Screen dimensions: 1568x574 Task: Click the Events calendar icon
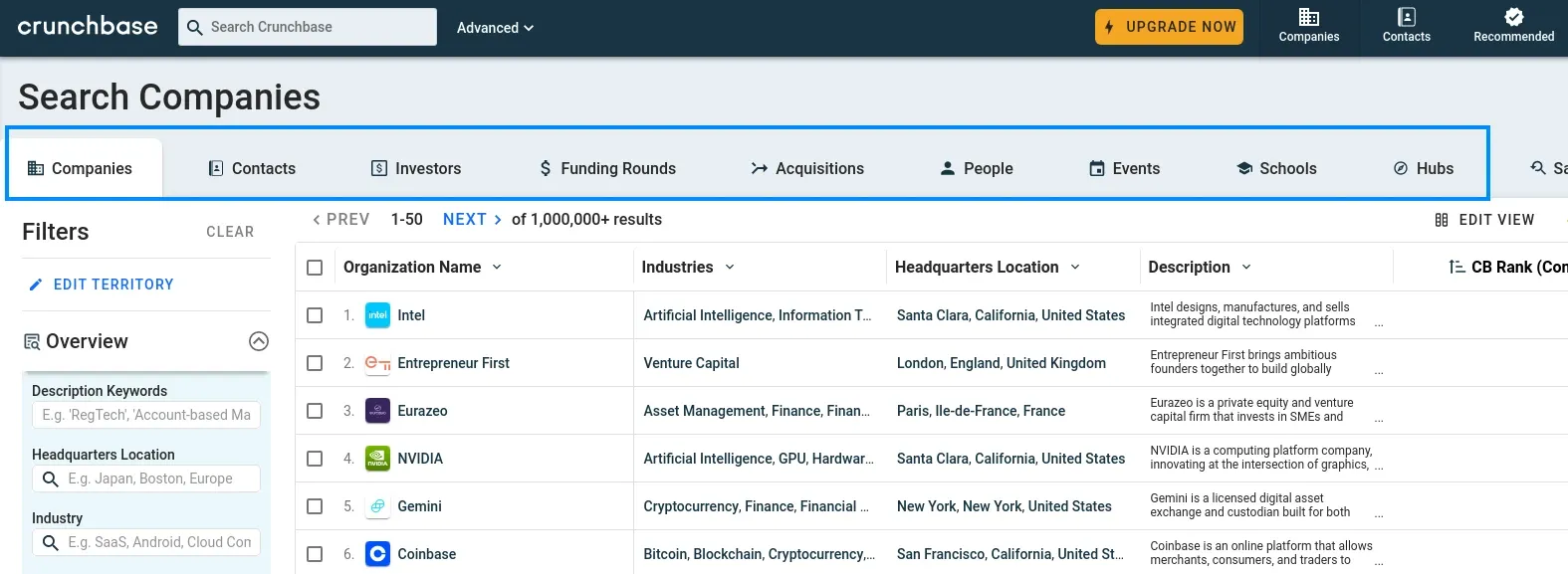[1097, 168]
